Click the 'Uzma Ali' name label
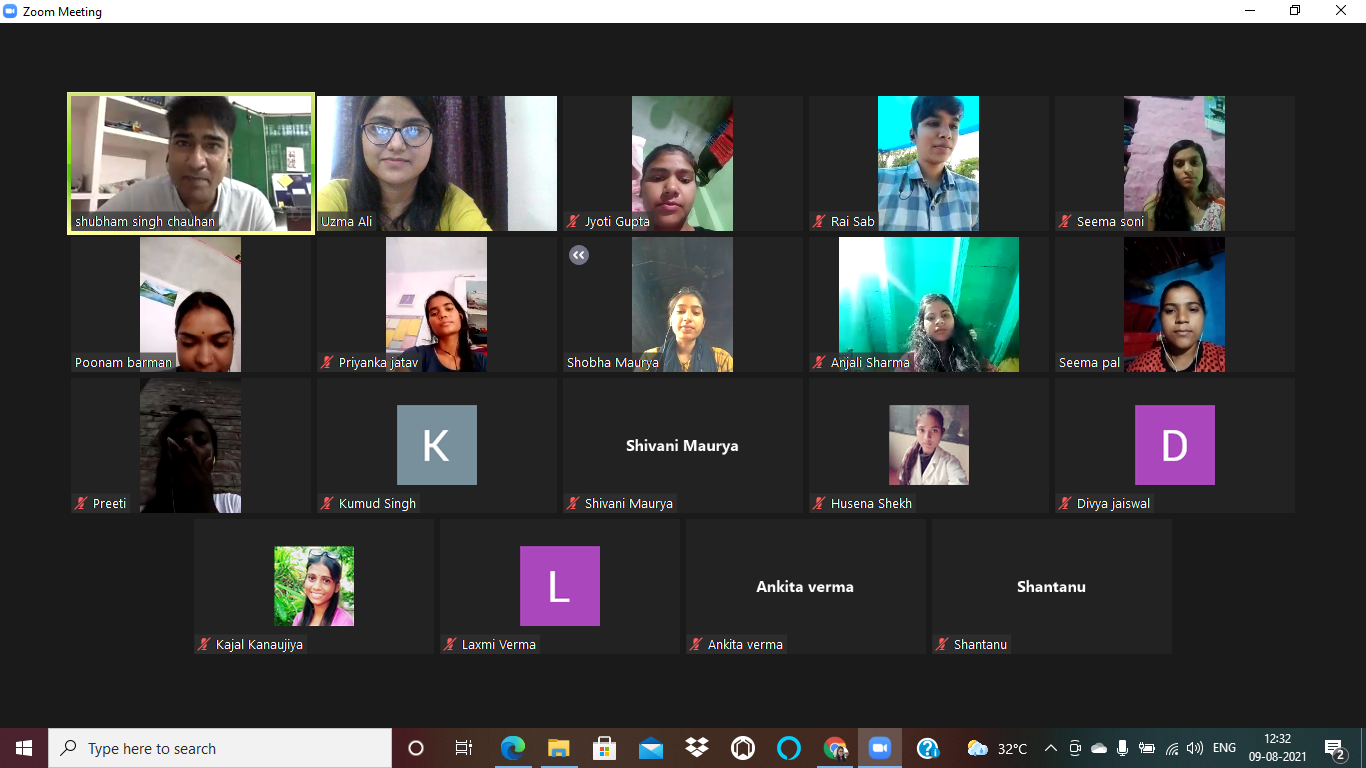This screenshot has width=1366, height=768. [347, 222]
